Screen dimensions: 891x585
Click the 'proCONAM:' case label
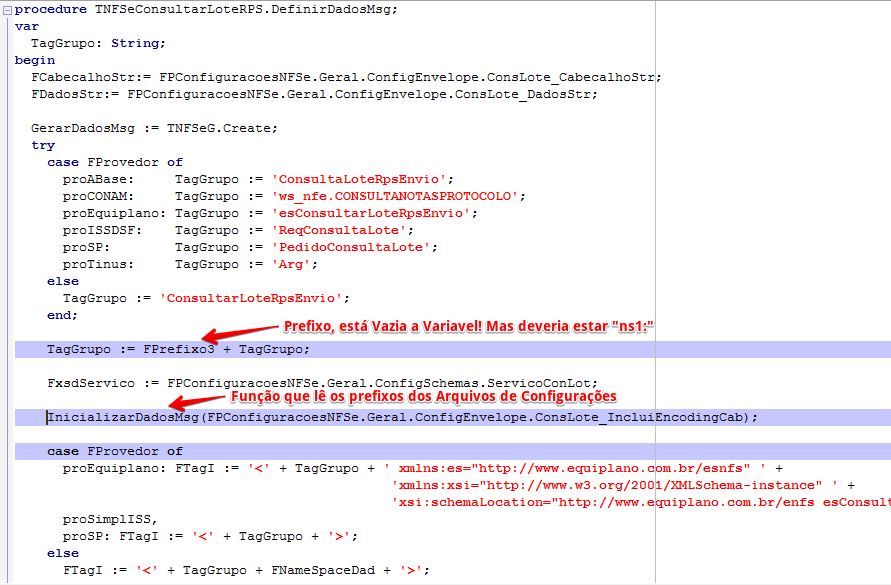pyautogui.click(x=98, y=196)
